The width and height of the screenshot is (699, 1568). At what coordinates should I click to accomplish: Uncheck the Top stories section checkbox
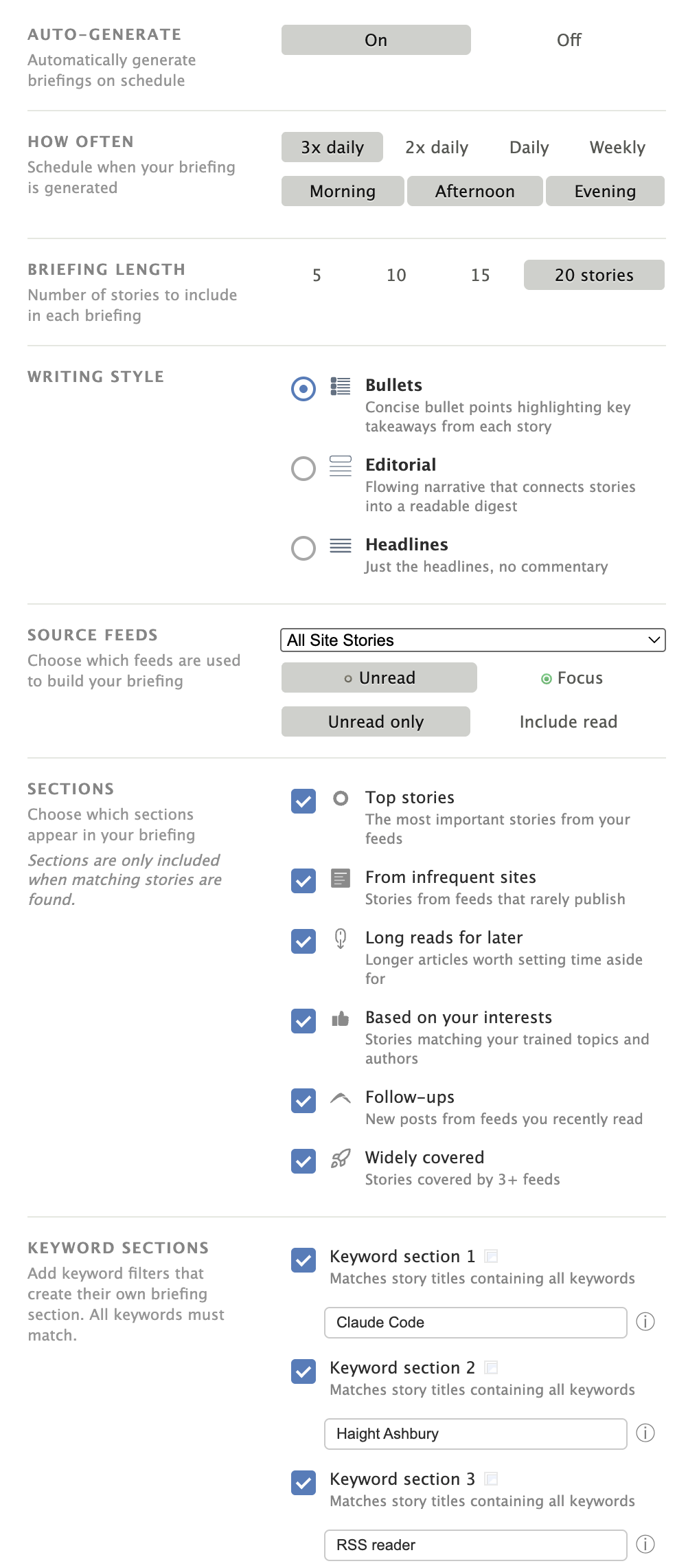[x=303, y=801]
